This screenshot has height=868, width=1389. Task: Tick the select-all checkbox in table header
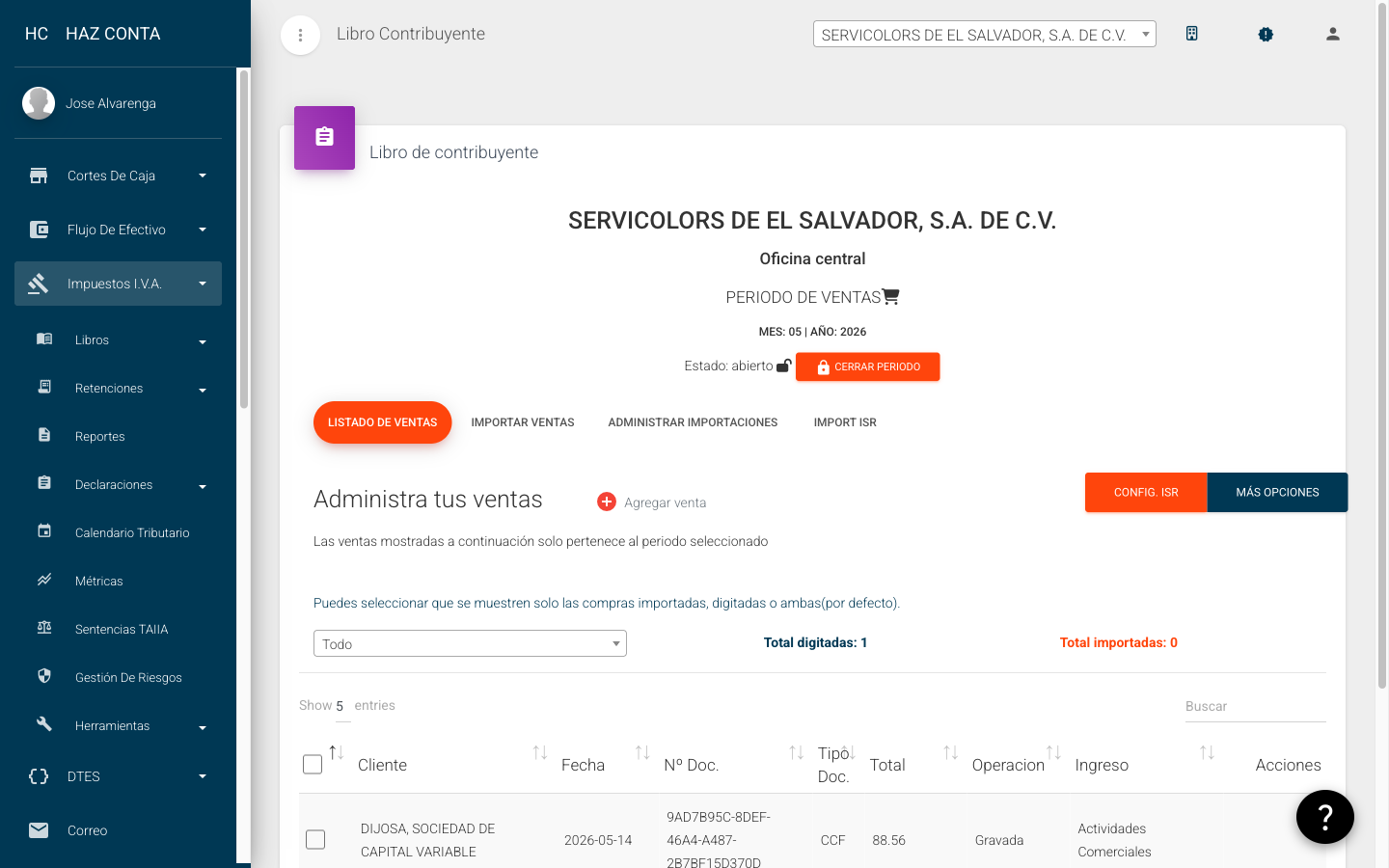(x=313, y=764)
